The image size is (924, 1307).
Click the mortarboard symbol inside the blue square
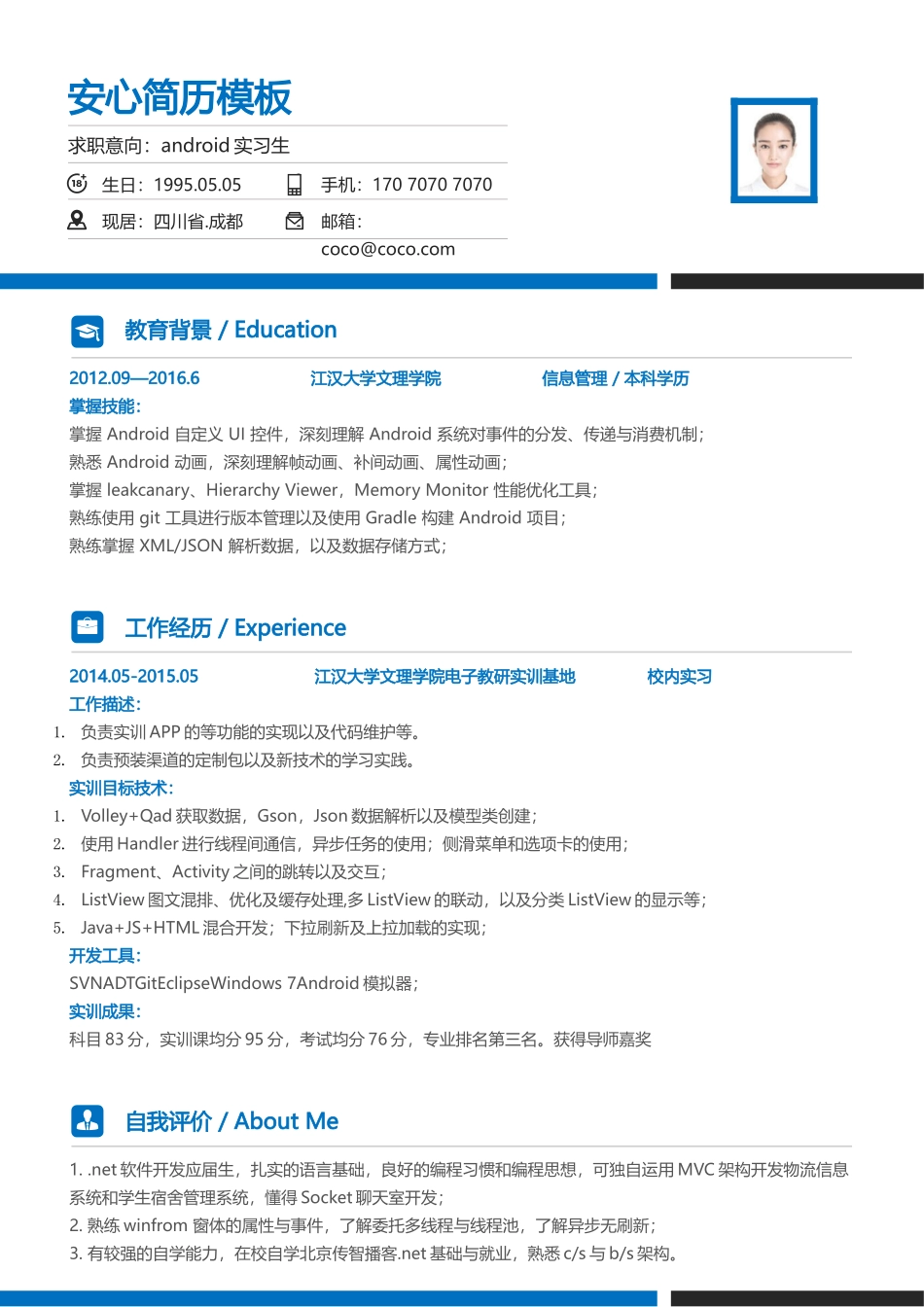(x=88, y=331)
